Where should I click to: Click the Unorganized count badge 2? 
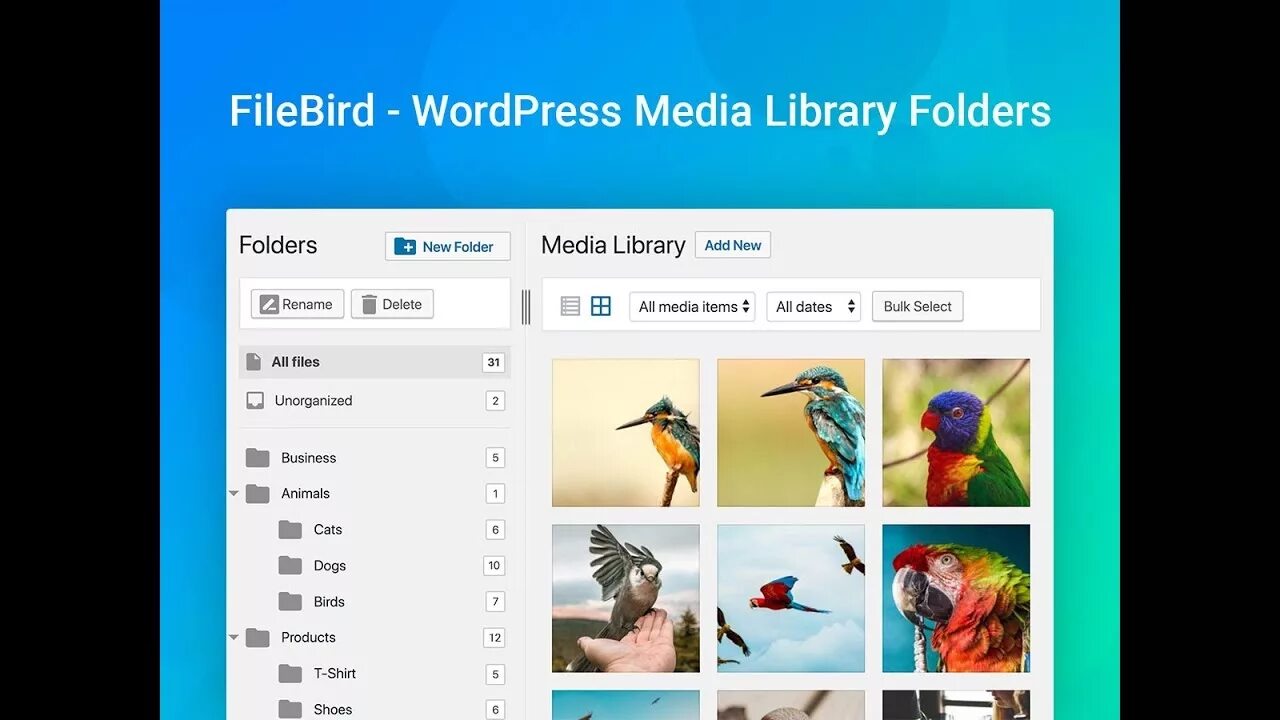point(494,400)
